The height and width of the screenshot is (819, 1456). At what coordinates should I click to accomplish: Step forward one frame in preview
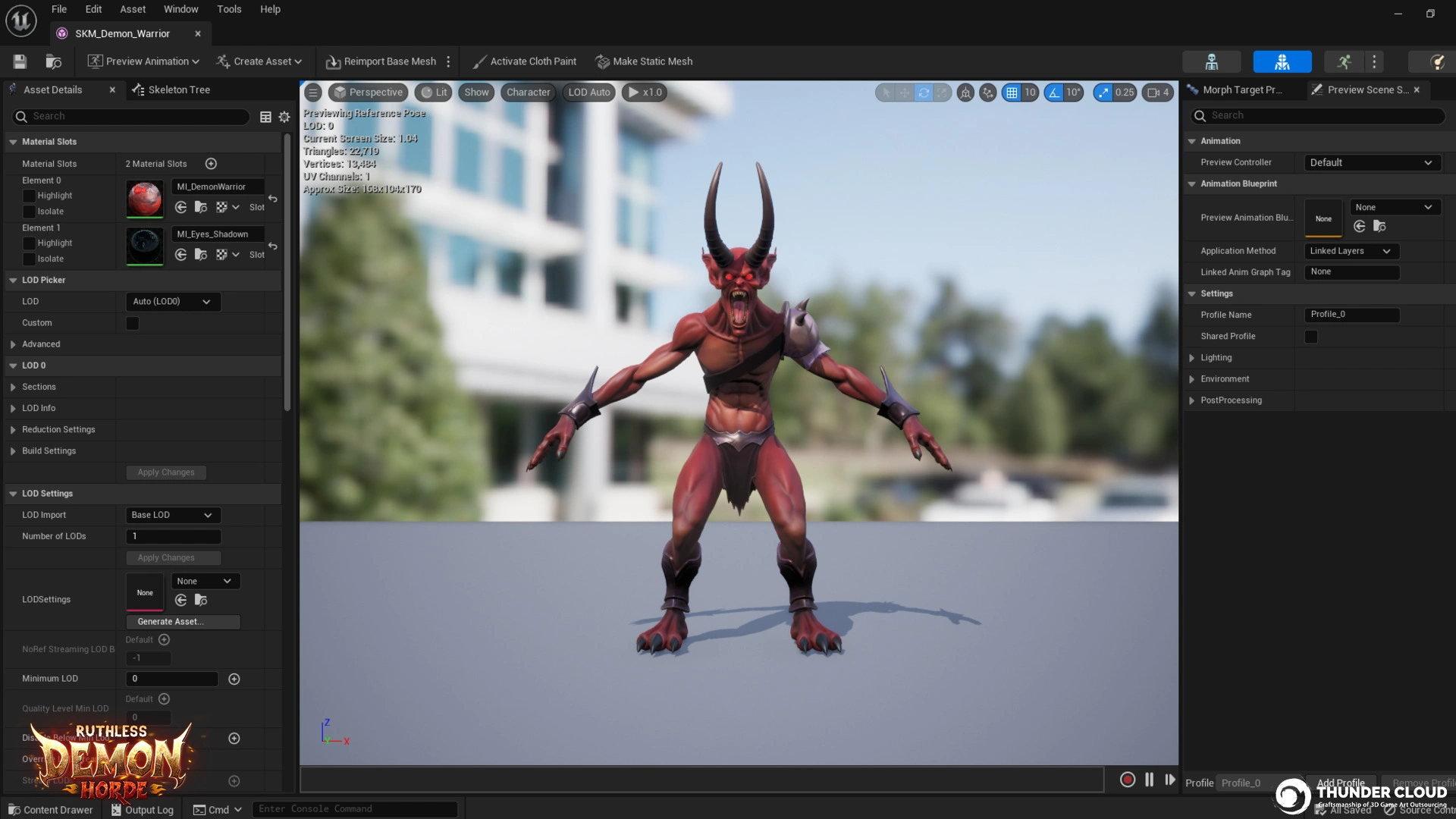pos(1170,780)
